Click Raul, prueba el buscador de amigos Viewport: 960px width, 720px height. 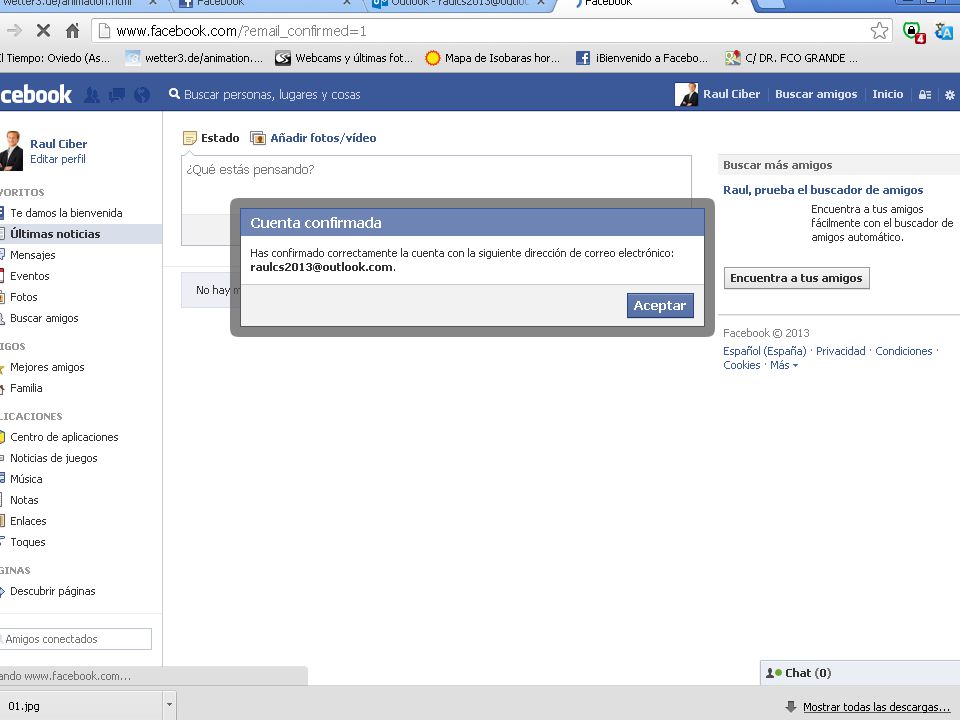pyautogui.click(x=823, y=190)
